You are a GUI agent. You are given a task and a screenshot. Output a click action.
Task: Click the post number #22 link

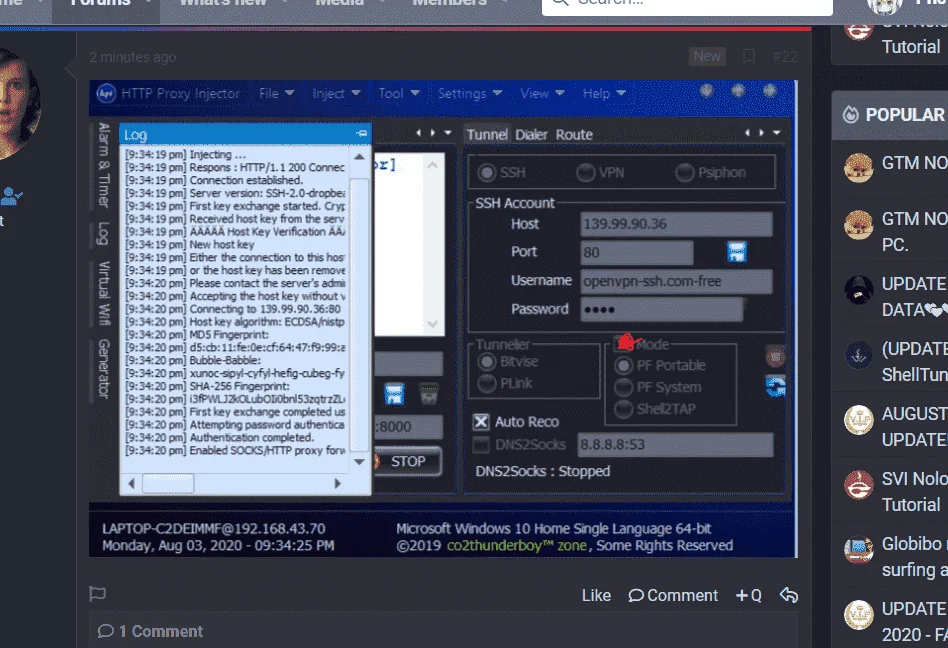pos(785,57)
